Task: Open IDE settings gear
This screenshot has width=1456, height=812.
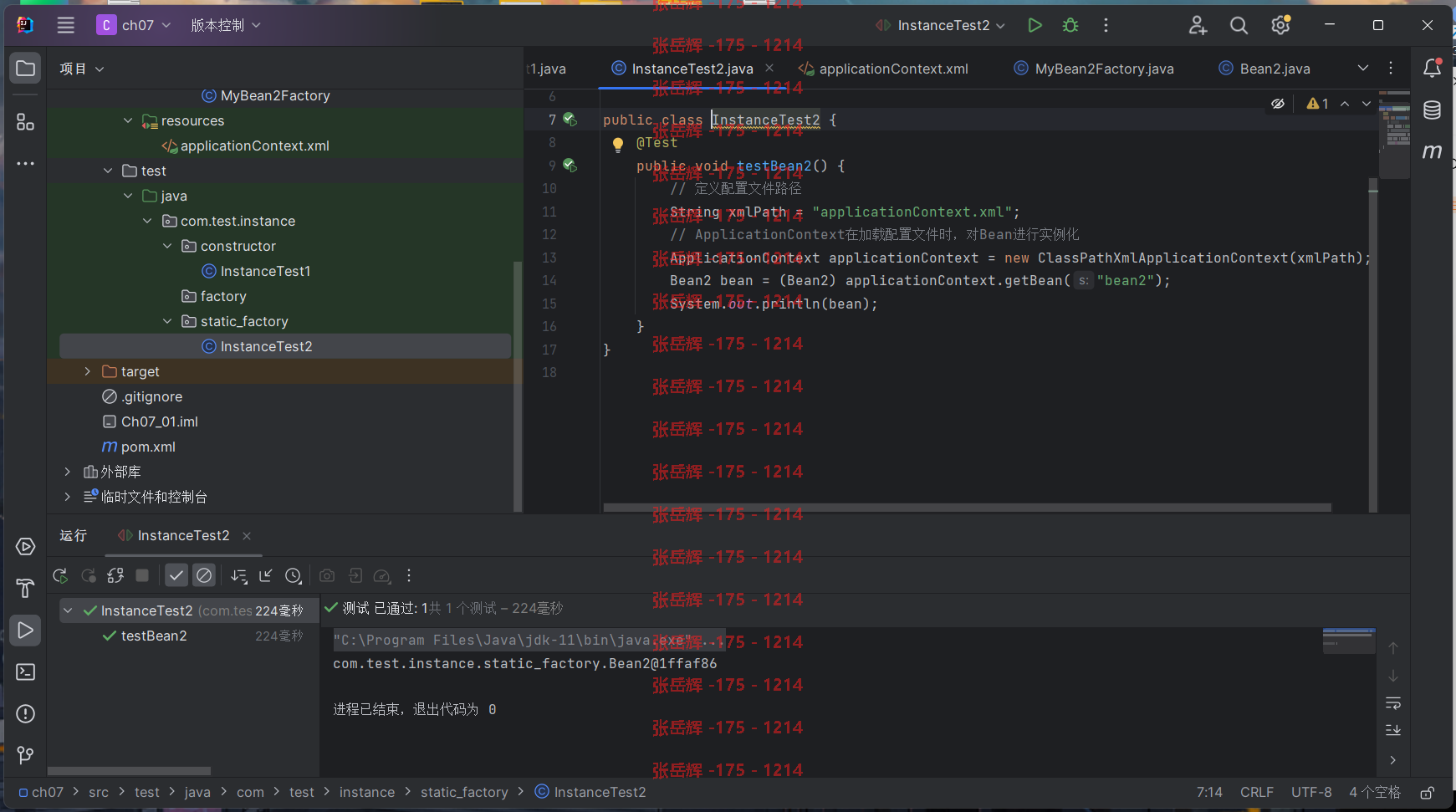Action: click(1280, 25)
